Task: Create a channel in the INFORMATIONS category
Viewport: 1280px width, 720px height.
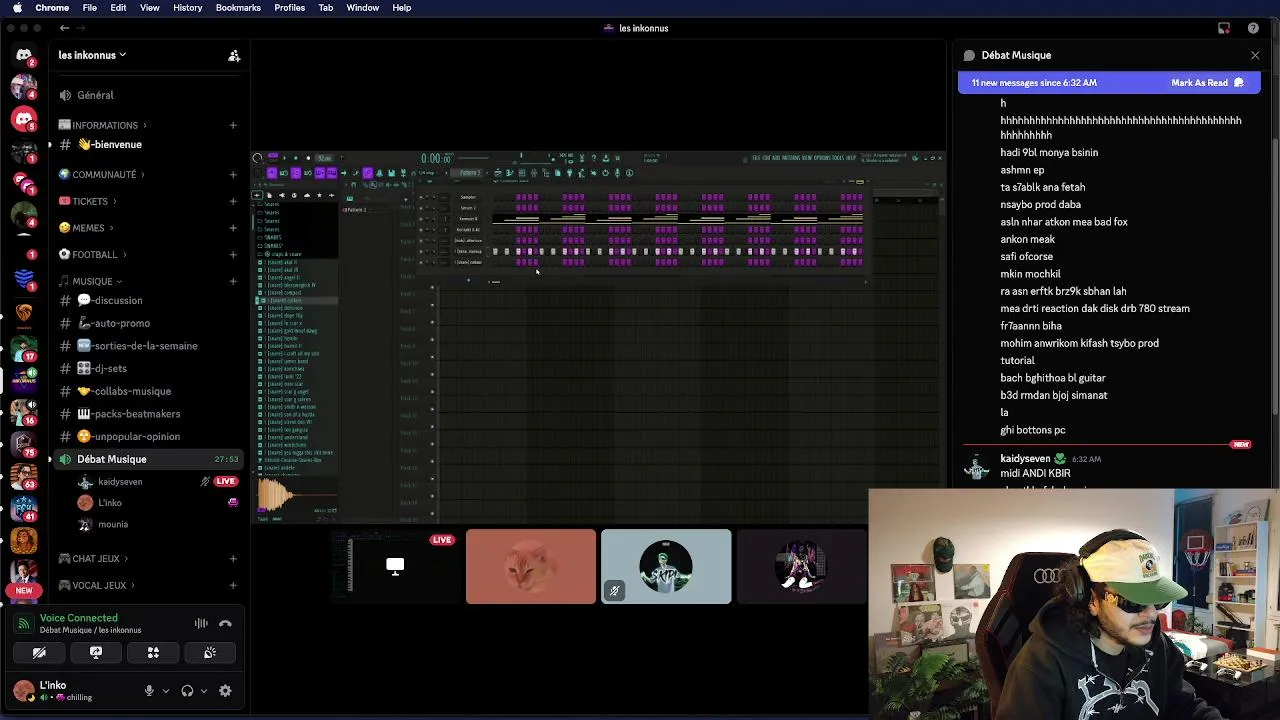Action: pyautogui.click(x=233, y=125)
